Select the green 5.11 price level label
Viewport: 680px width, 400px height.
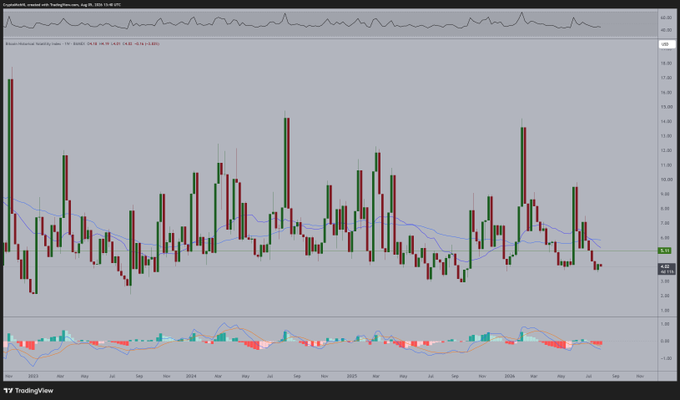pos(664,251)
